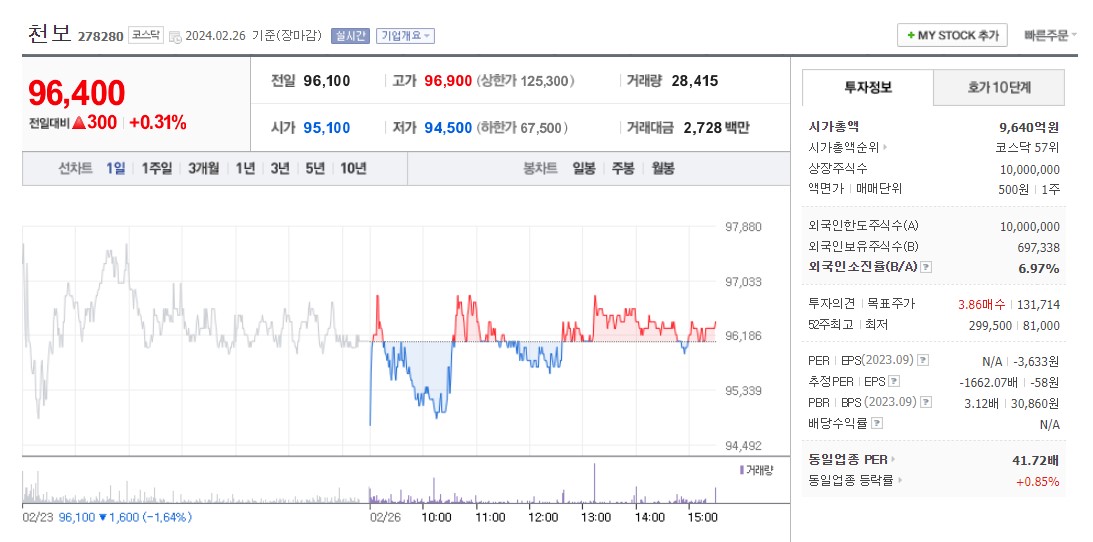This screenshot has width=1093, height=542.
Task: Click the purple 거래량 legend marker
Action: pos(742,470)
